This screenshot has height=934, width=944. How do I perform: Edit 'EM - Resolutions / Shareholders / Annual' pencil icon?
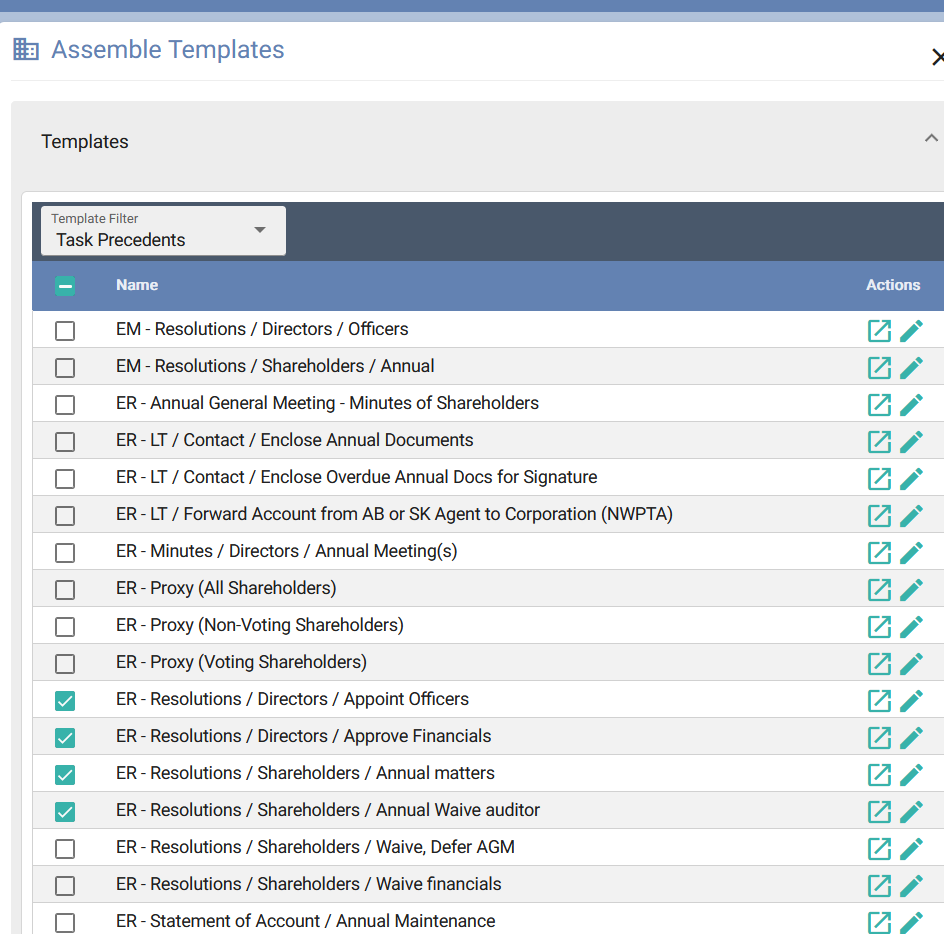911,368
